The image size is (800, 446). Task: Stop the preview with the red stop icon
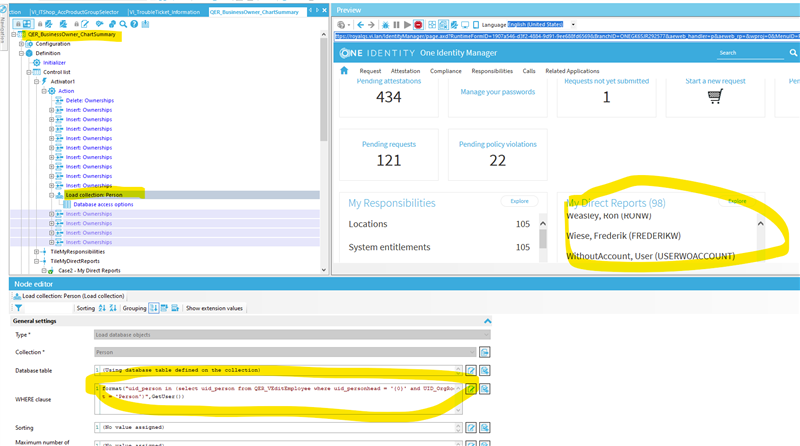(x=418, y=24)
